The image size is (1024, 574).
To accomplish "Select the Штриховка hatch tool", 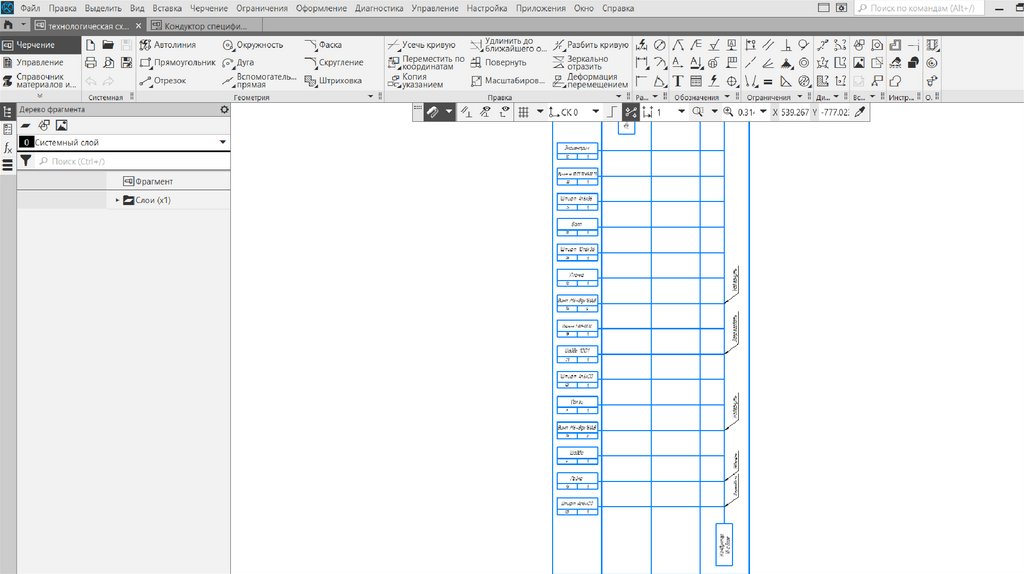I will (x=334, y=81).
